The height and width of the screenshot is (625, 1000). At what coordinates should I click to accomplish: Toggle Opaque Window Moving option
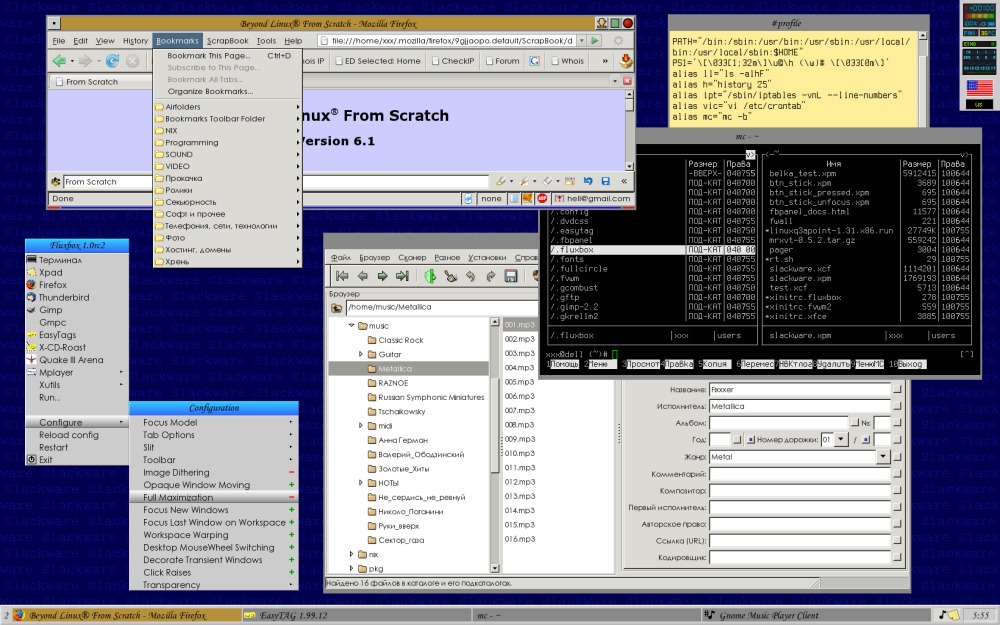click(x=213, y=485)
